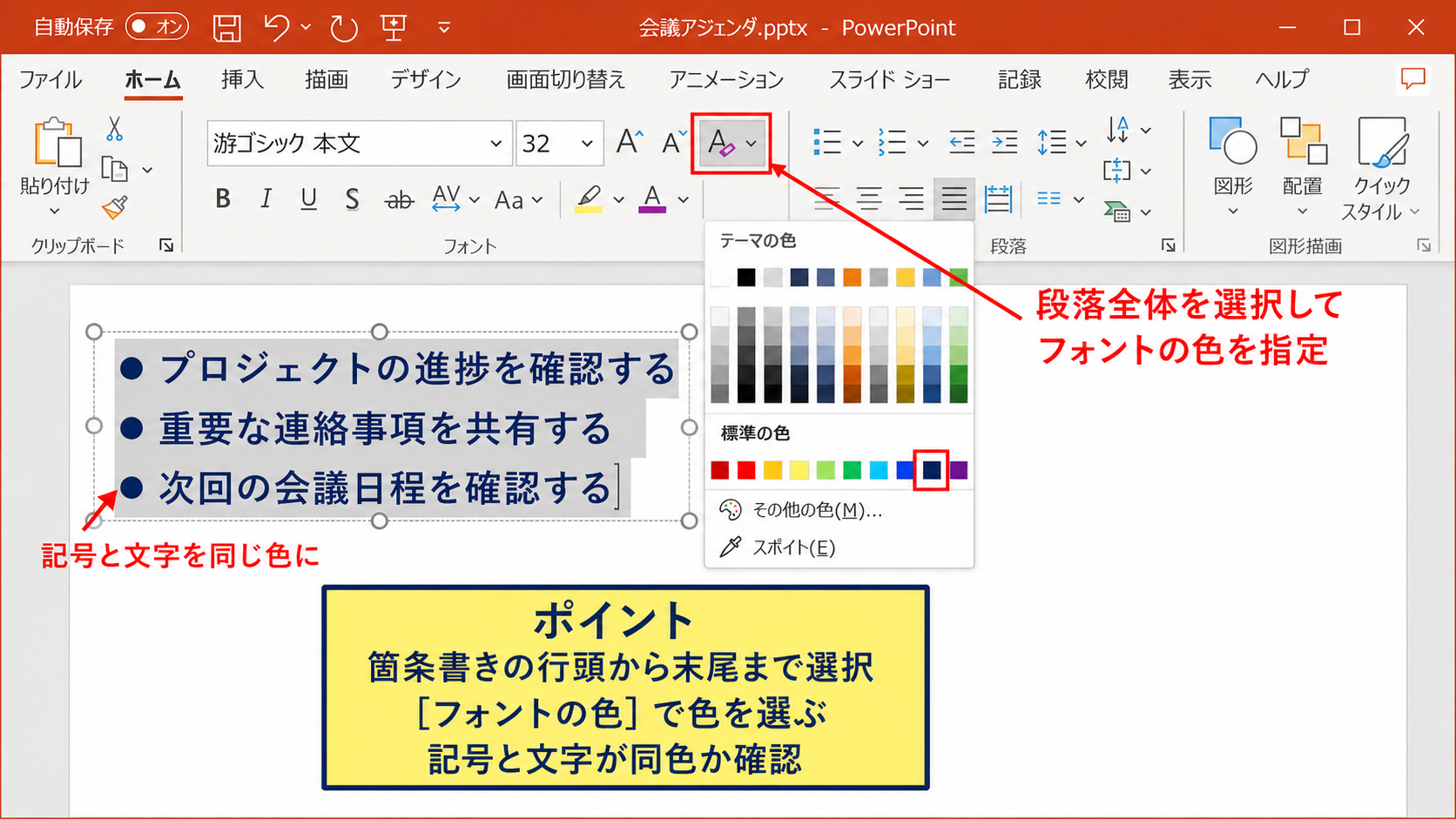Screen dimensions: 1456x819
Task: Align text left
Action: pyautogui.click(x=826, y=199)
